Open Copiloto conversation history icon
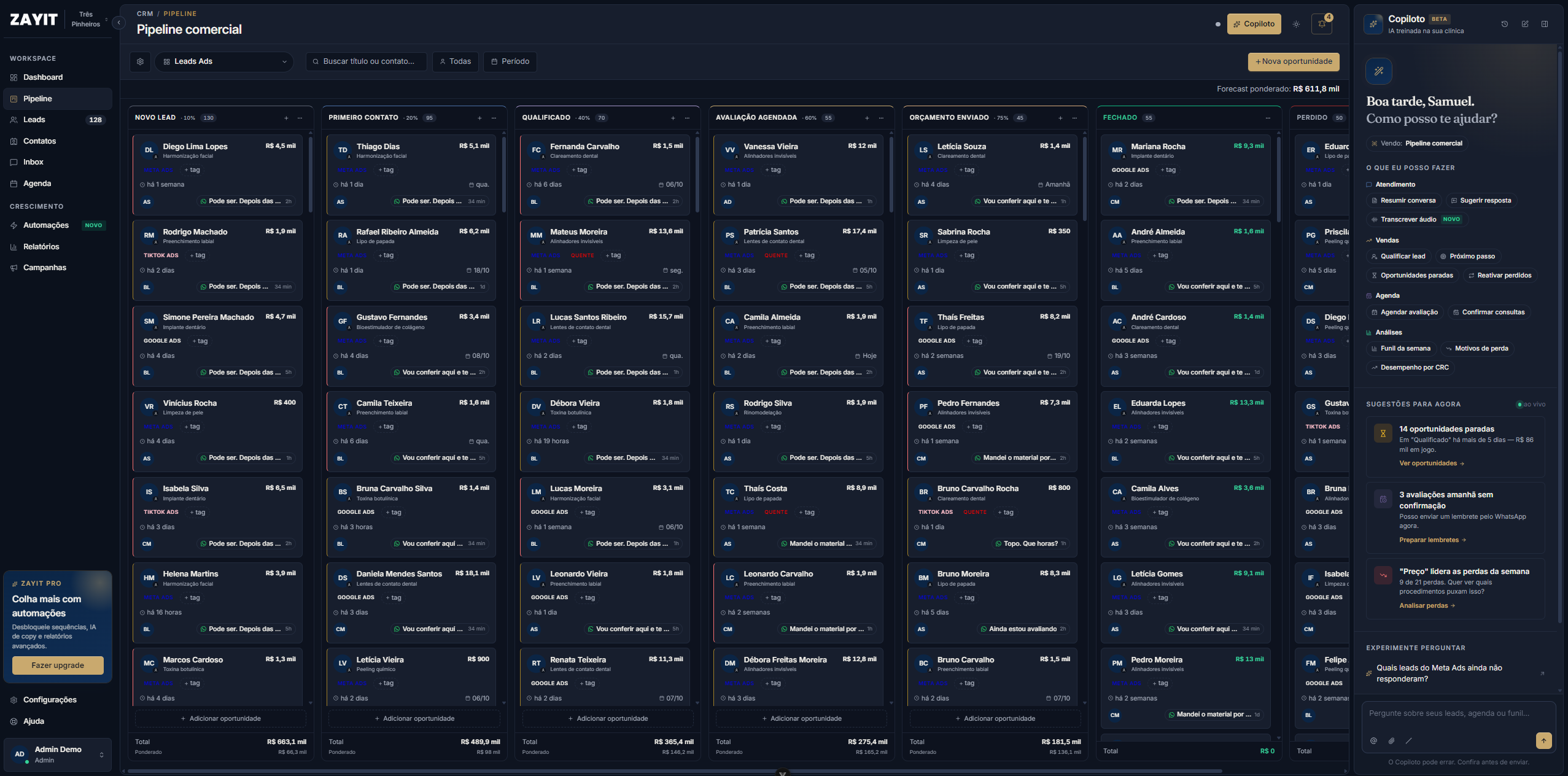The width and height of the screenshot is (1568, 776). click(1504, 24)
